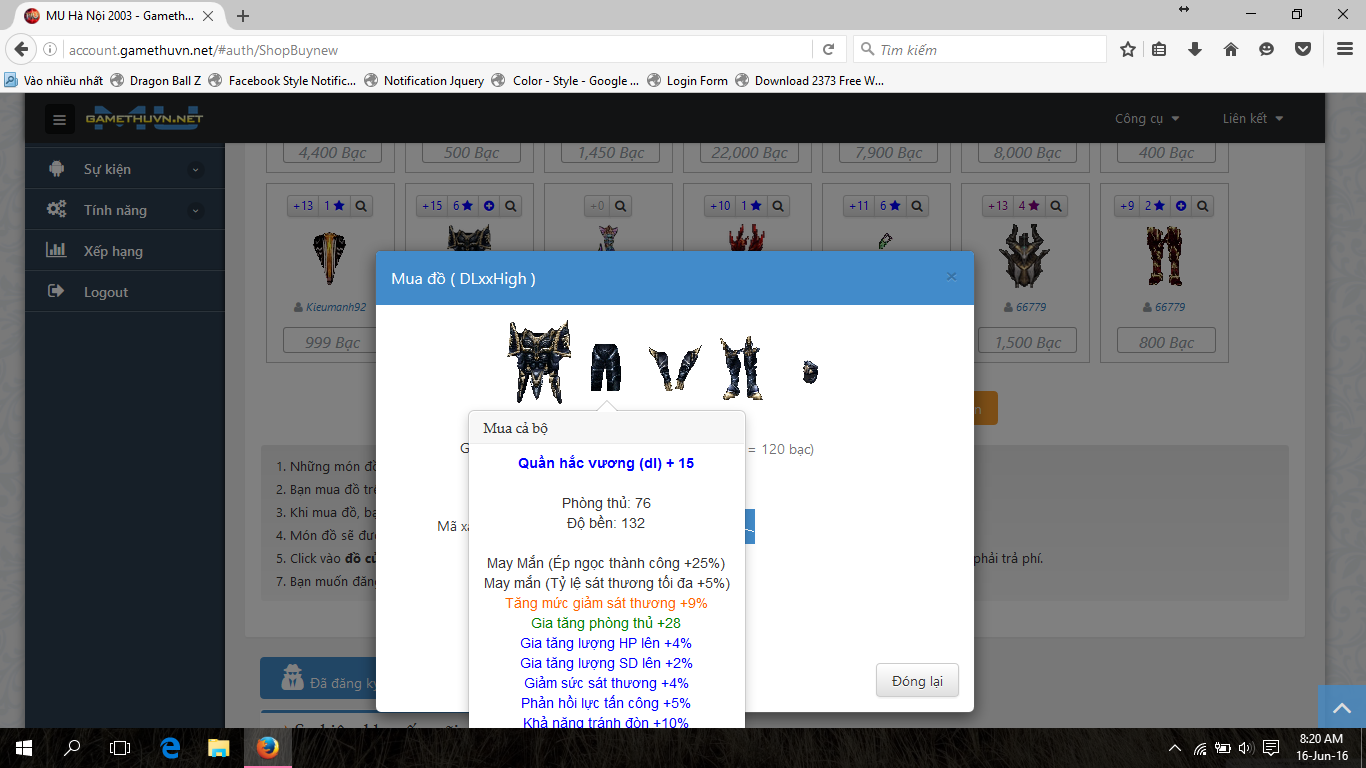Click the magnifier icon on the +13 4-star item
Viewport: 1366px width, 768px height.
(1055, 206)
